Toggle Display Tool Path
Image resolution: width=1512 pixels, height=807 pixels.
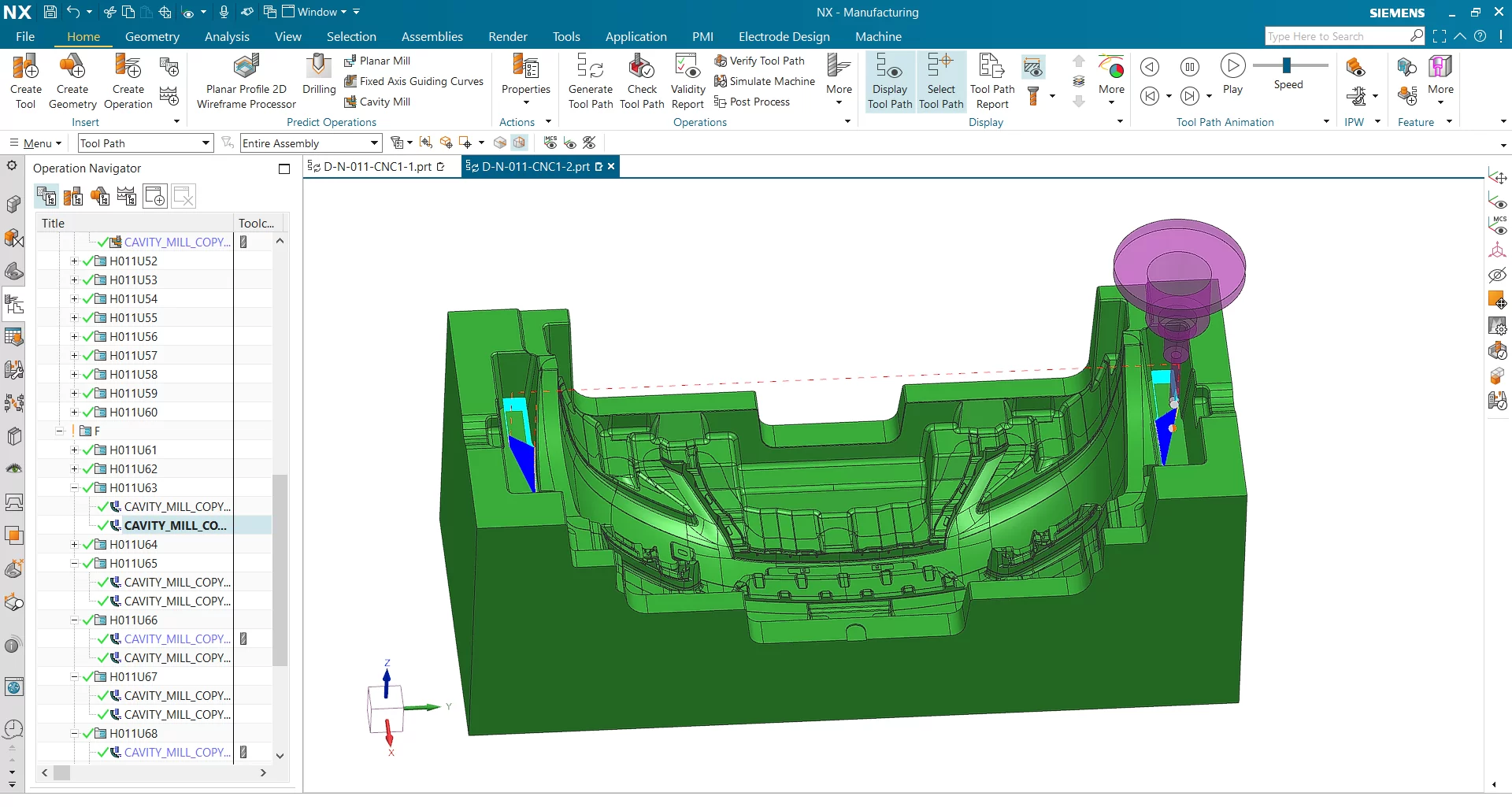[x=890, y=81]
